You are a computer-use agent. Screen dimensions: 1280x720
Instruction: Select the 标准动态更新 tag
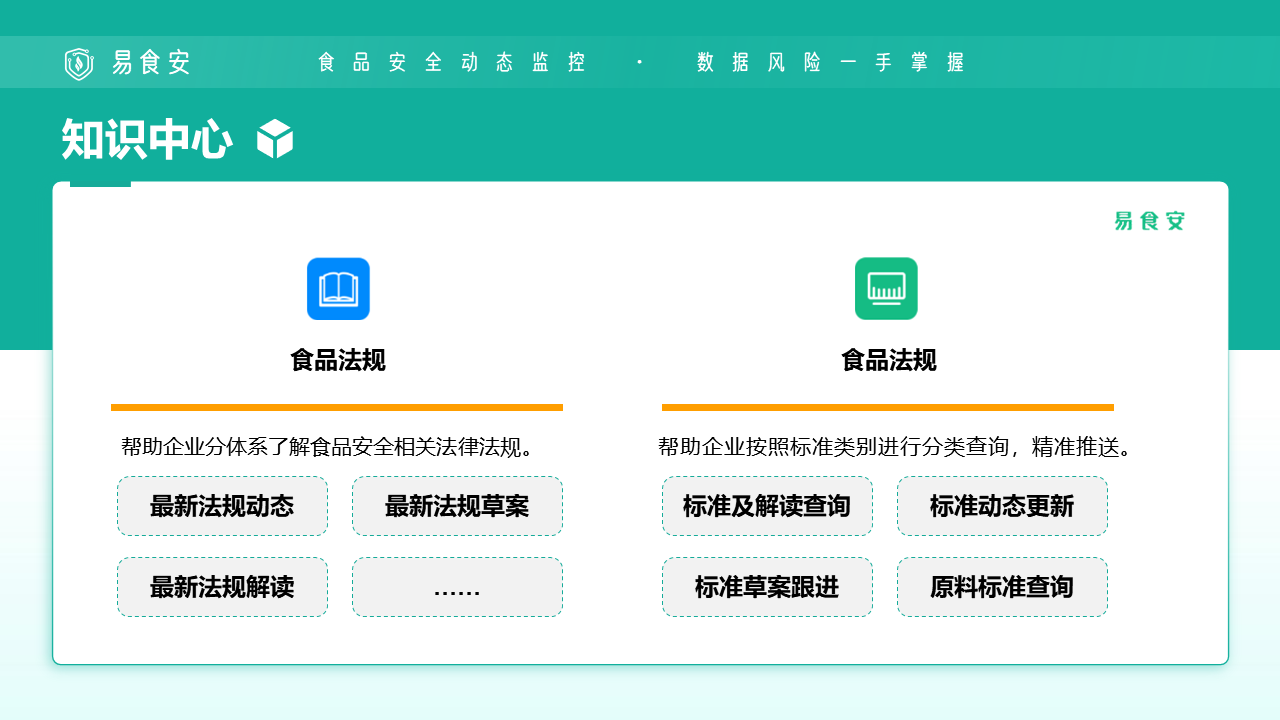(x=1002, y=506)
